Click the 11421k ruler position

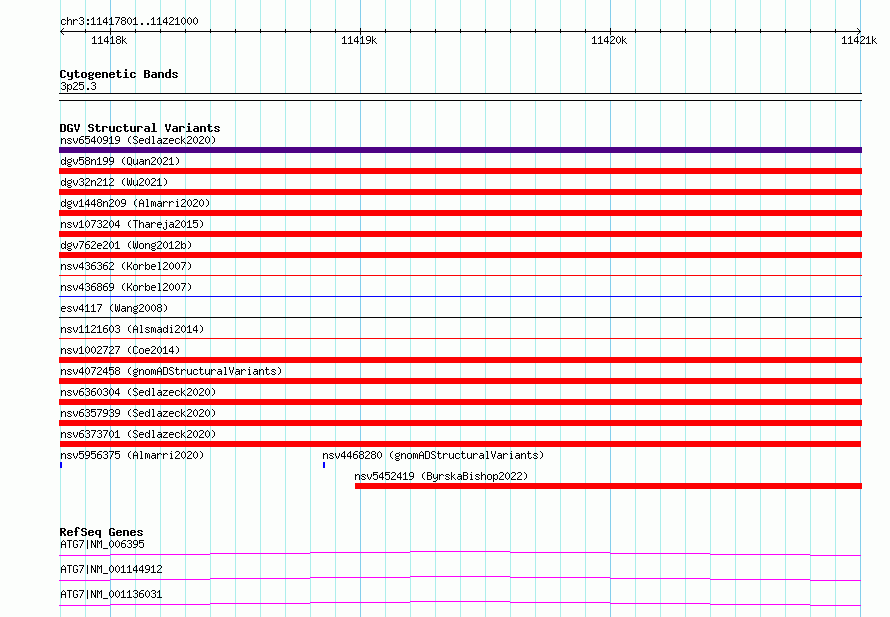pyautogui.click(x=859, y=40)
